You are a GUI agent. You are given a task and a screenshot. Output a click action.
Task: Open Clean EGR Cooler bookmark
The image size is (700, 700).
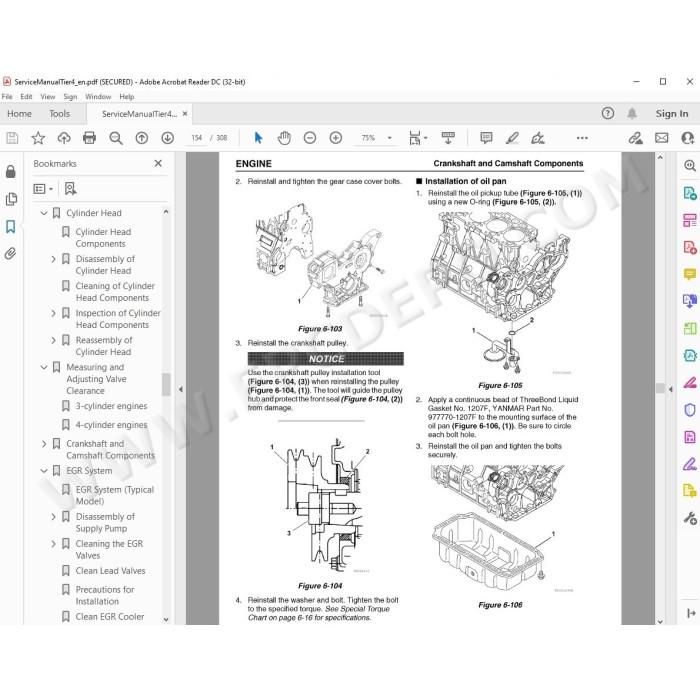pos(110,617)
